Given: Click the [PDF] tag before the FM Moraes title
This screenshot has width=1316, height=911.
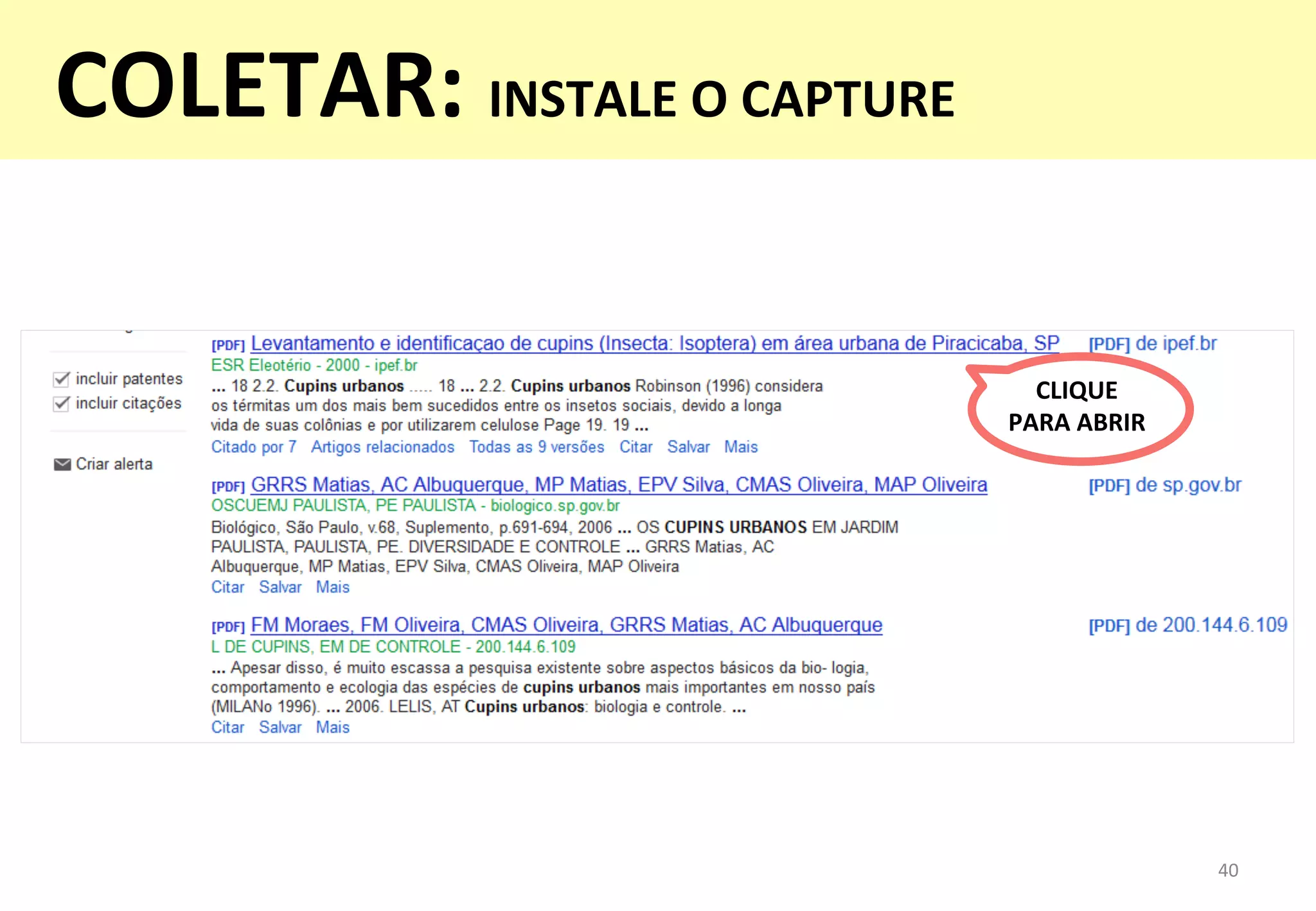Looking at the screenshot, I should [x=228, y=627].
